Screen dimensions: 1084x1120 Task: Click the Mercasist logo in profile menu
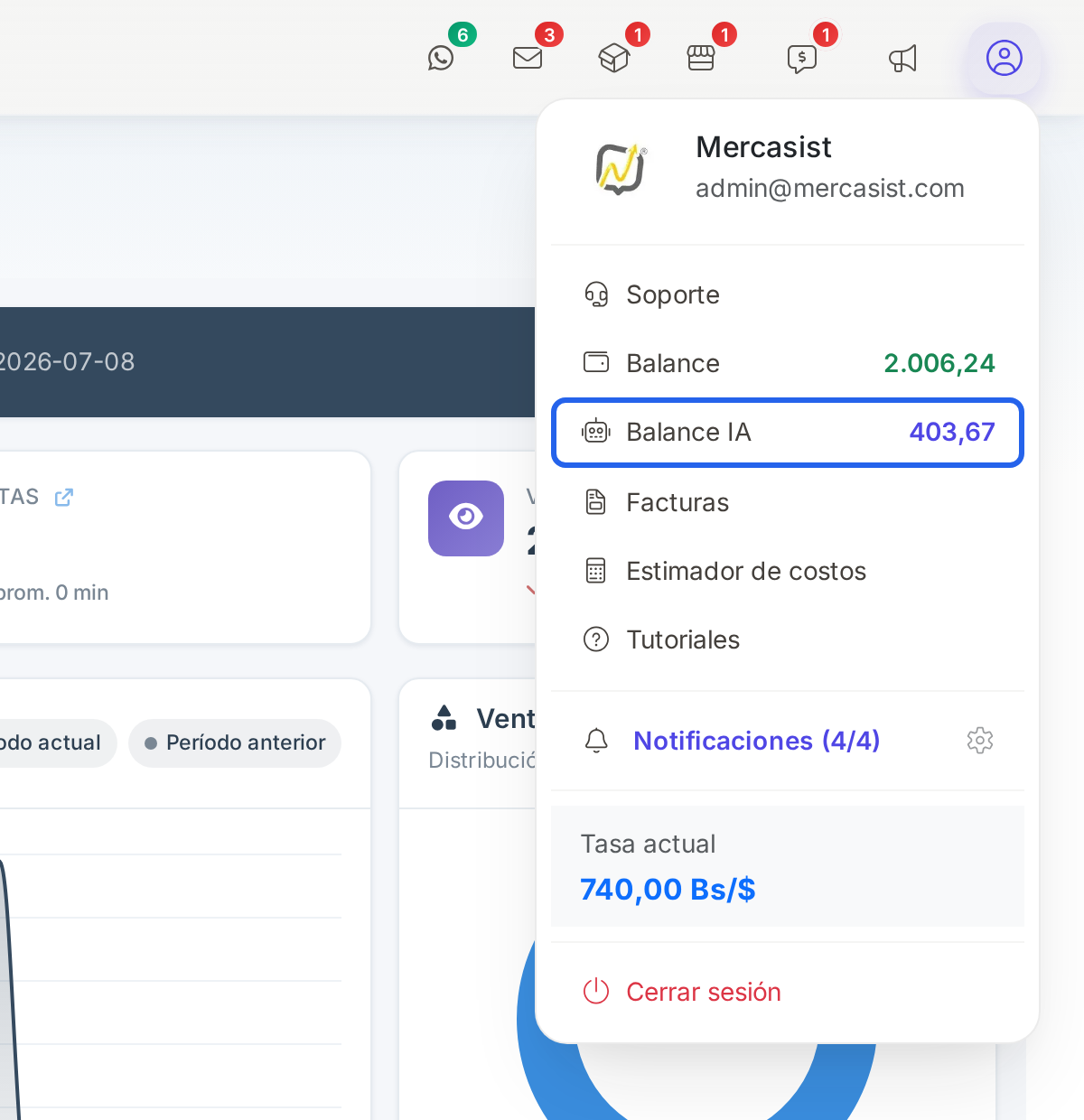coord(621,168)
